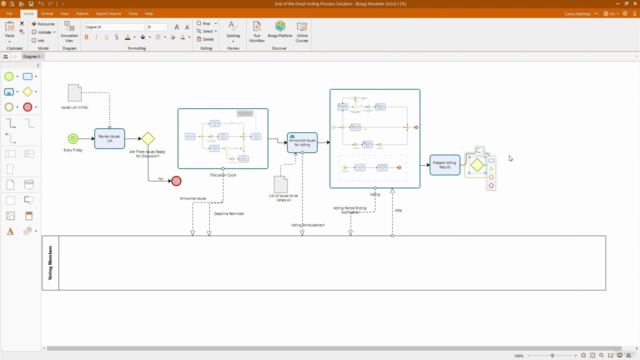640x360 pixels.
Task: Open Simulation View
Action: click(x=69, y=31)
